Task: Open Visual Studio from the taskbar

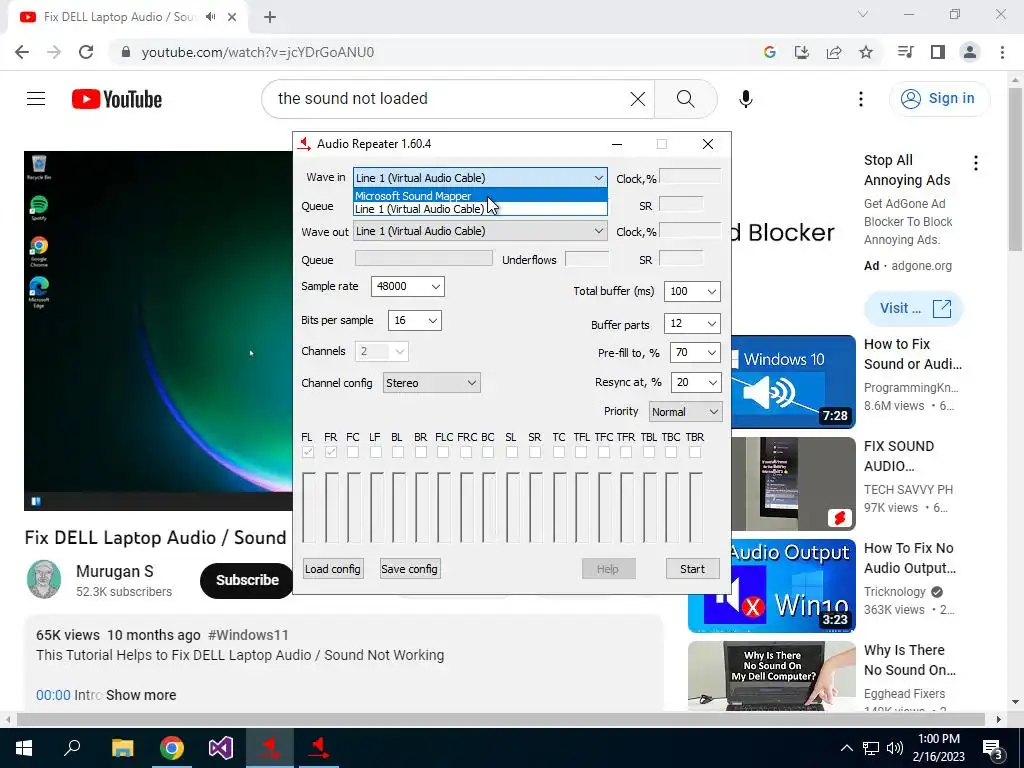Action: point(221,748)
